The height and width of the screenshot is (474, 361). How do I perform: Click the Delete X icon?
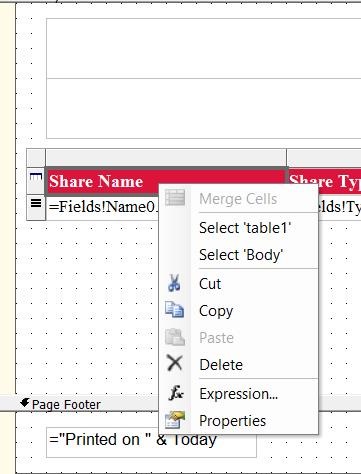pyautogui.click(x=175, y=363)
